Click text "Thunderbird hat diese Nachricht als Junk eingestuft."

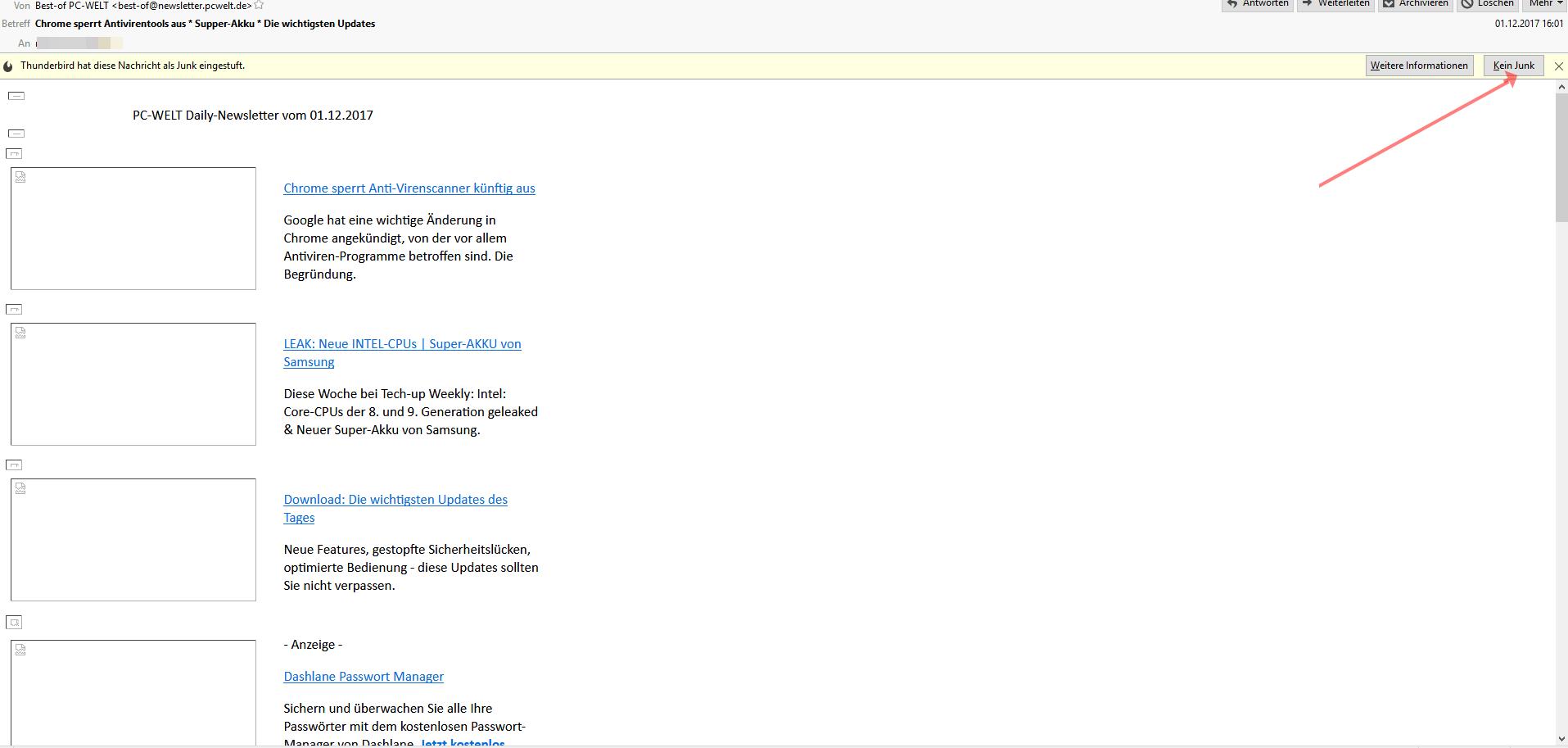pos(133,66)
